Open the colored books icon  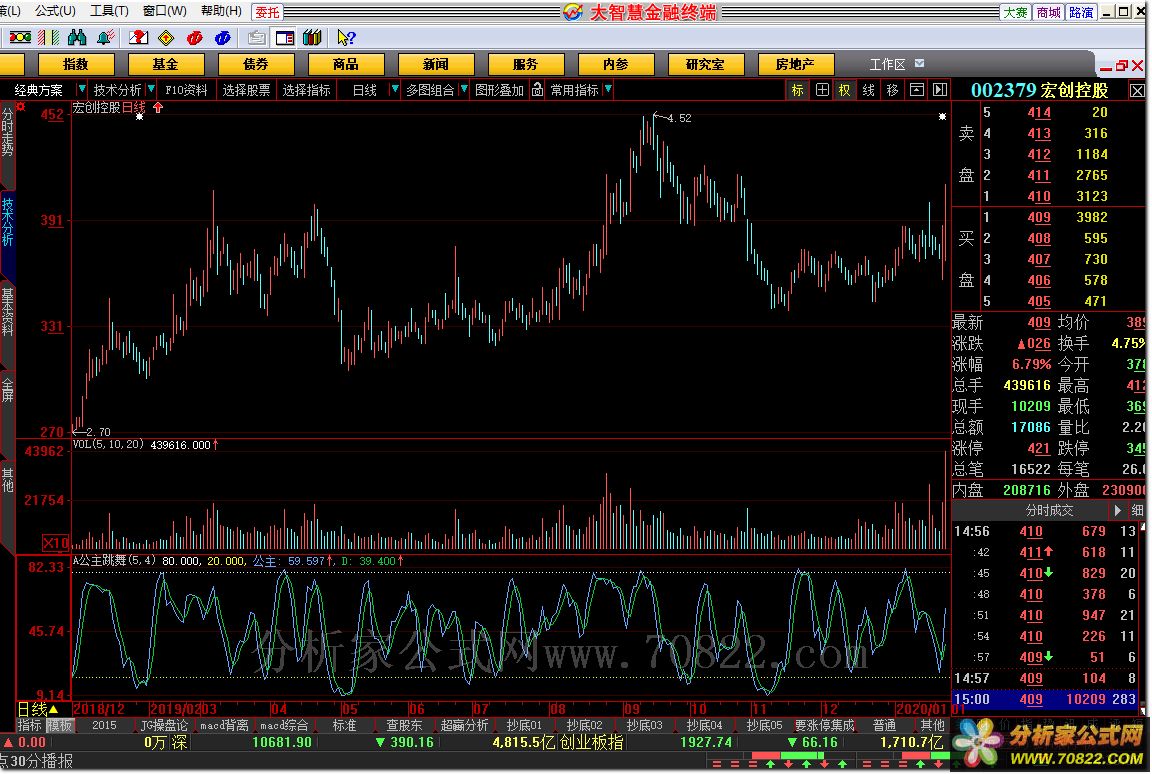312,37
